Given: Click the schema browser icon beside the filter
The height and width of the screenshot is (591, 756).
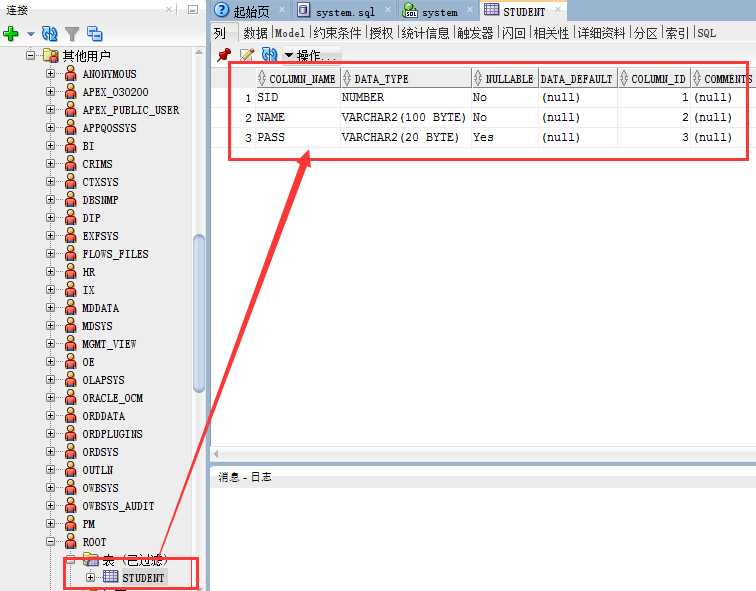Looking at the screenshot, I should click(x=94, y=34).
